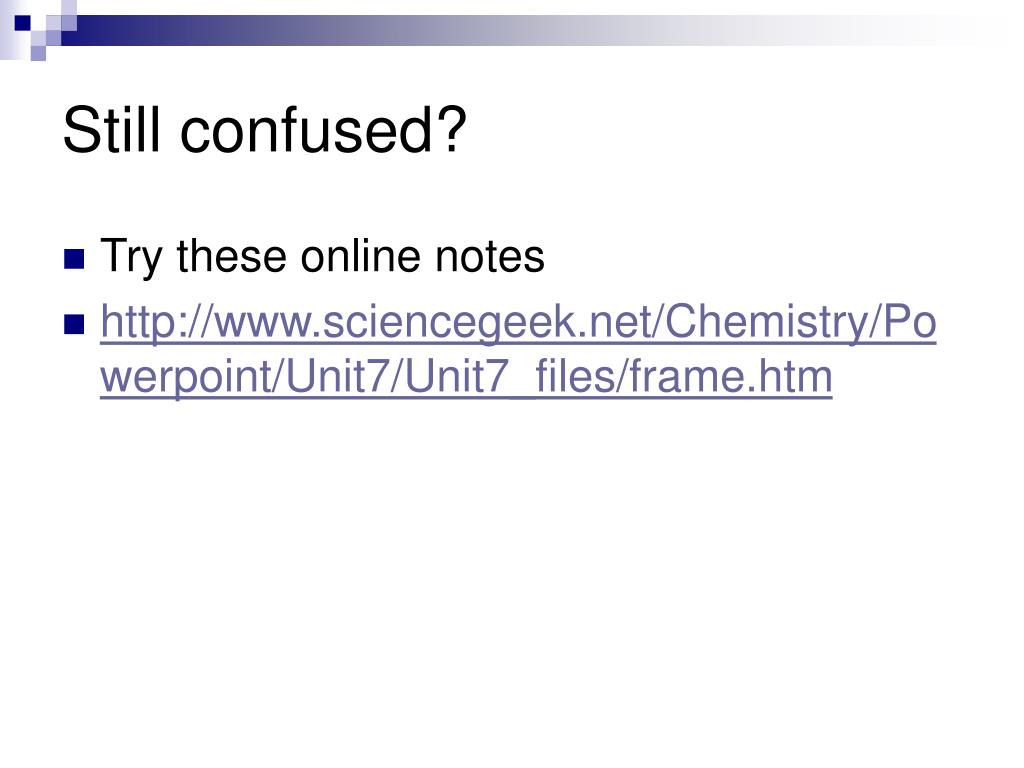Image resolution: width=1024 pixels, height=768 pixels.
Task: Click the dark navy square in the corner decoration
Action: point(23,23)
